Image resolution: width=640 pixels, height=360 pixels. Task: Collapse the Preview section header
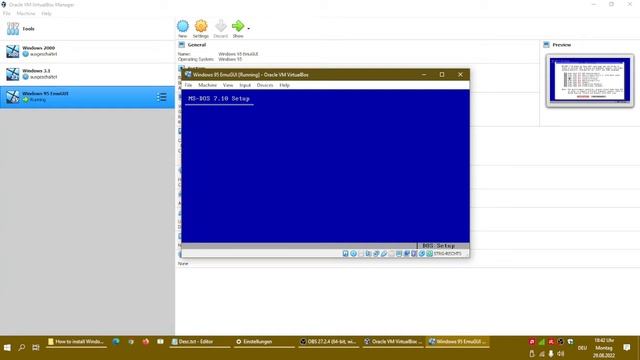[561, 45]
